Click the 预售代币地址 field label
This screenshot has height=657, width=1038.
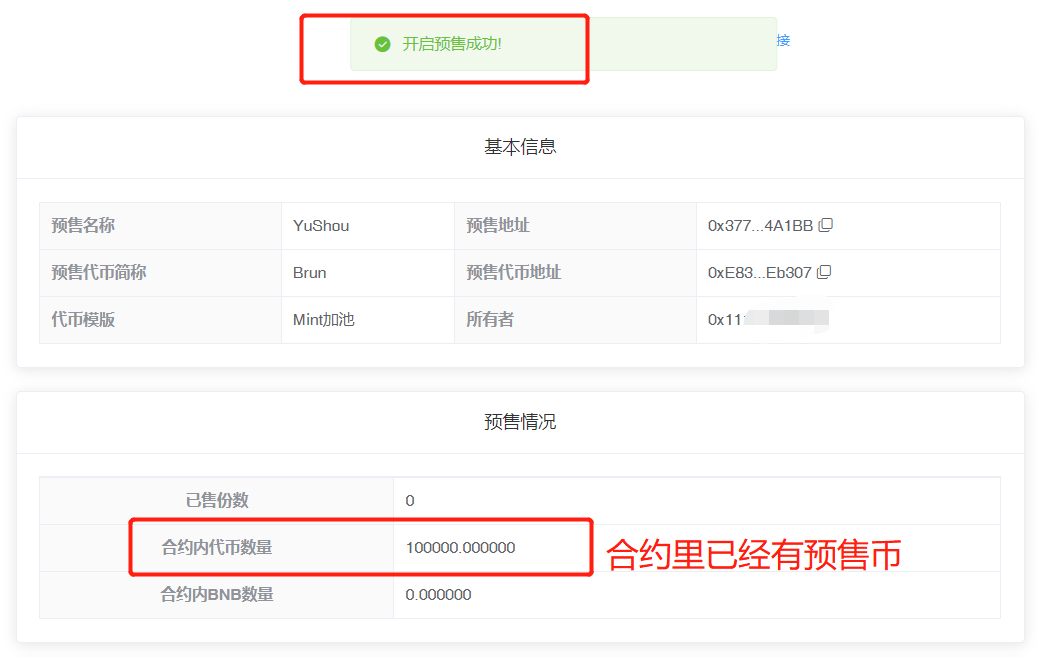(513, 273)
